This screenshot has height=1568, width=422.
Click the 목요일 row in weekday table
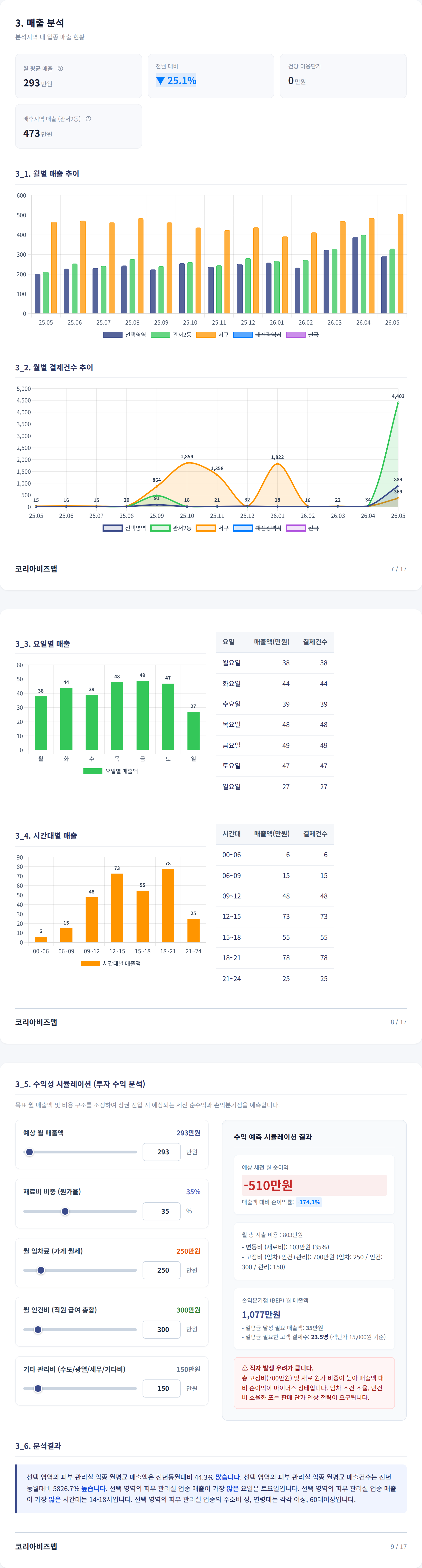(x=275, y=725)
